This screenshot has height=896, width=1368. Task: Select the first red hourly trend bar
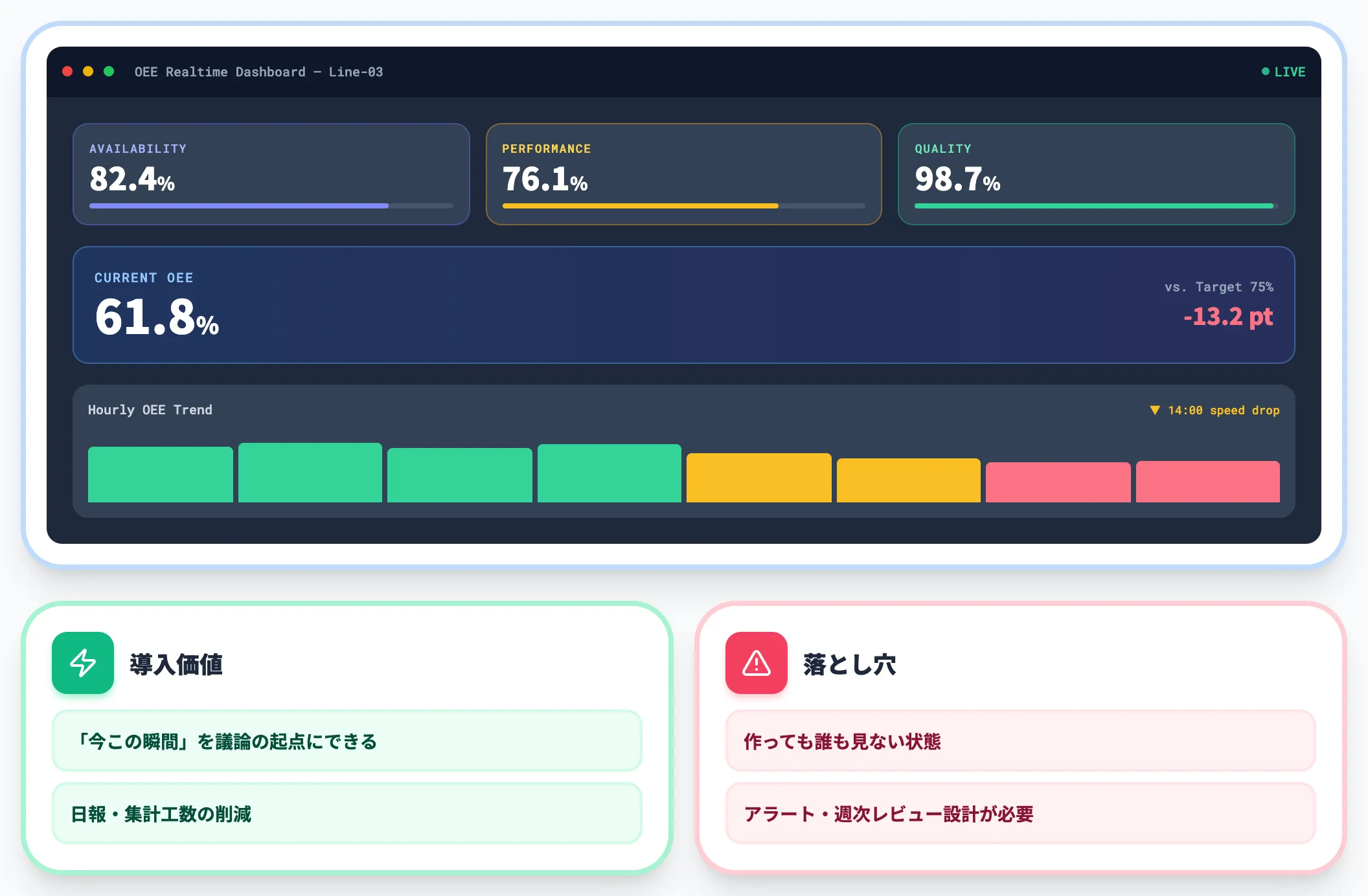pos(1058,482)
